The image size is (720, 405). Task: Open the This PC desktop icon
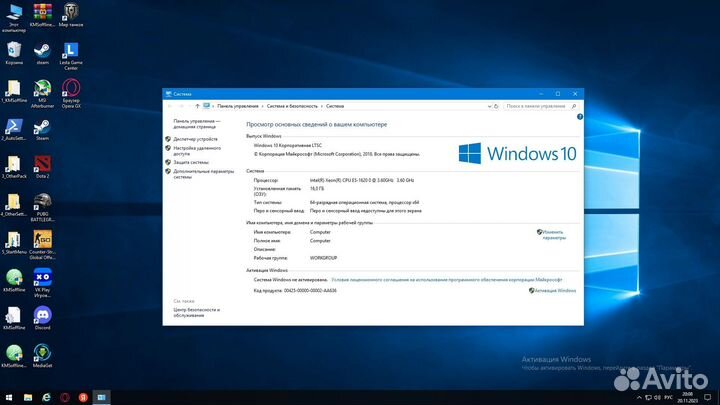click(14, 17)
